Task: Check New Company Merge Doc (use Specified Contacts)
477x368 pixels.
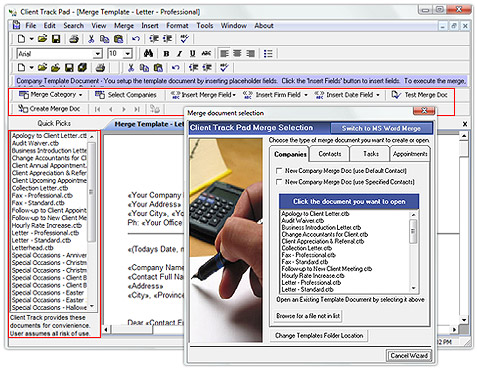Action: pyautogui.click(x=279, y=182)
